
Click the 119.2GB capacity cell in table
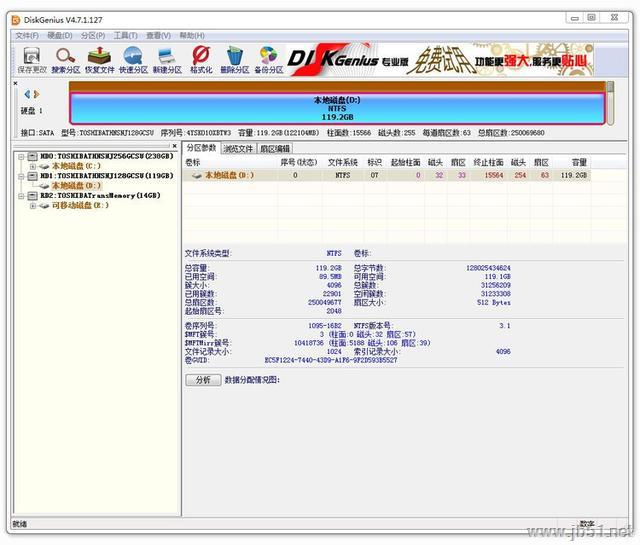click(573, 175)
